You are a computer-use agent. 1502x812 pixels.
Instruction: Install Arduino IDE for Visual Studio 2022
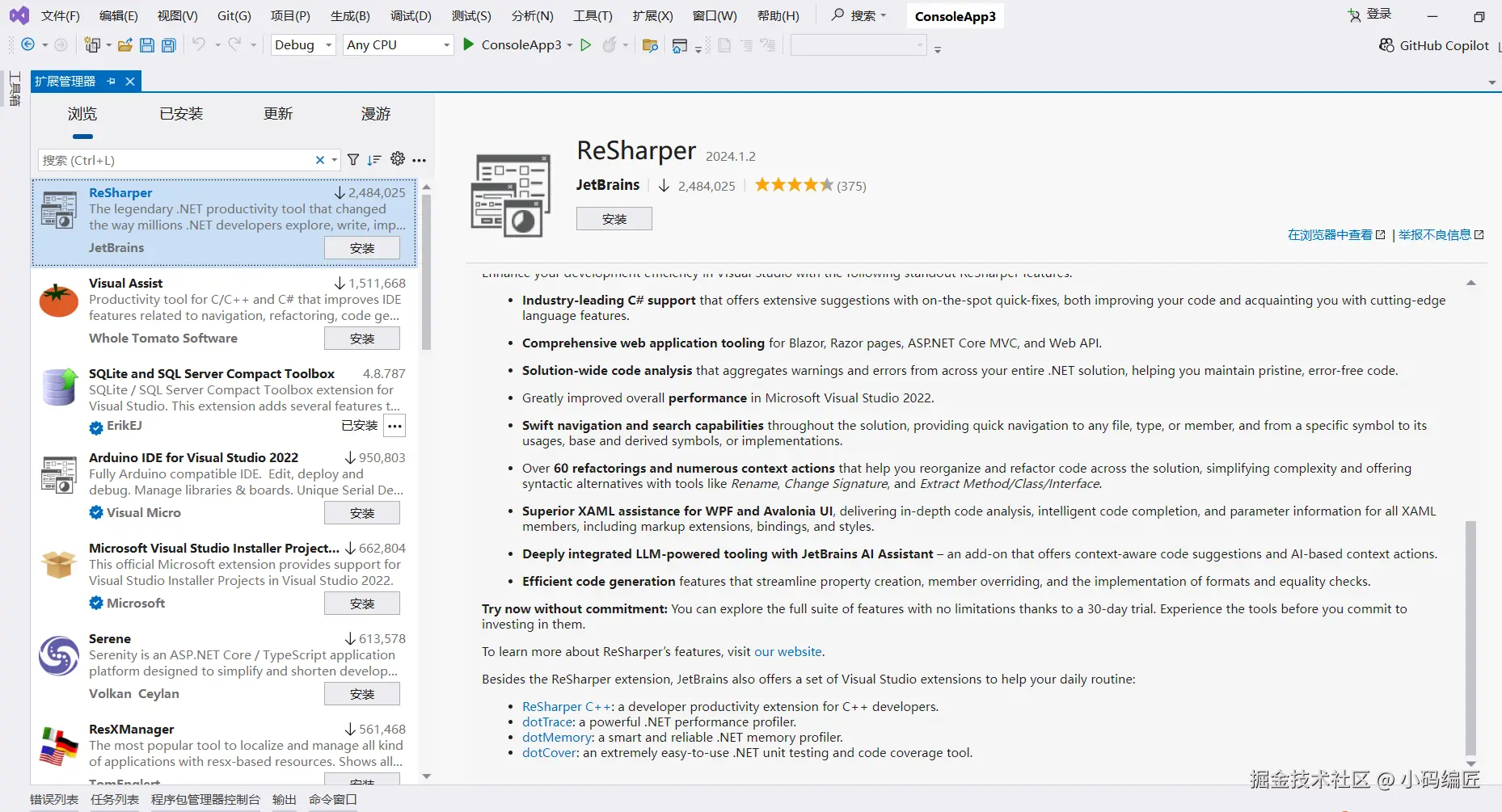[x=362, y=513]
